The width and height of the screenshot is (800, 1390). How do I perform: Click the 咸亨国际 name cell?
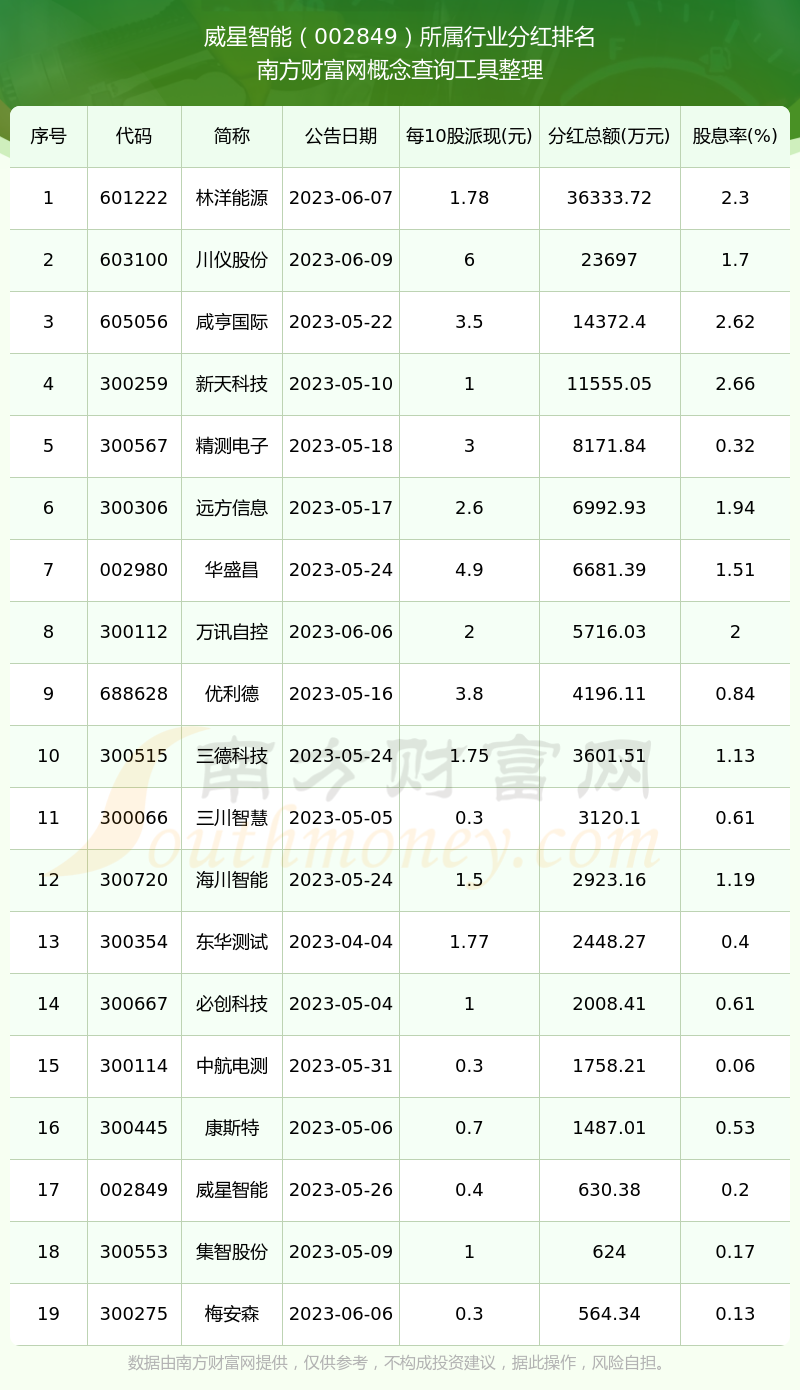(232, 322)
